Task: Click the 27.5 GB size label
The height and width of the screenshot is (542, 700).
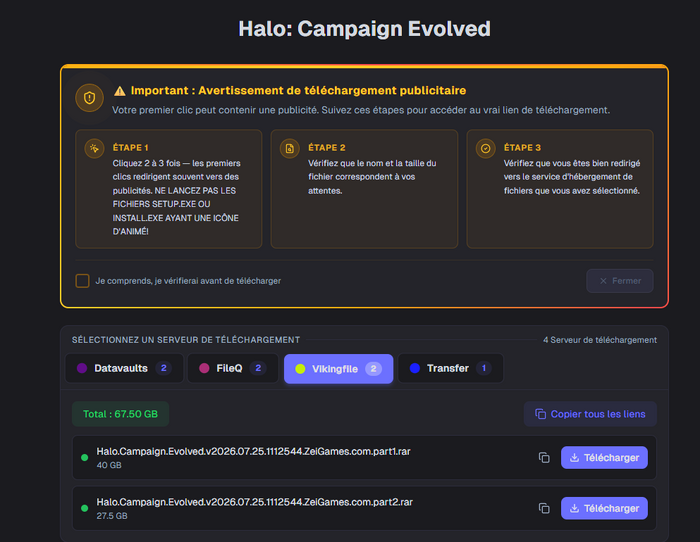Action: [x=112, y=516]
